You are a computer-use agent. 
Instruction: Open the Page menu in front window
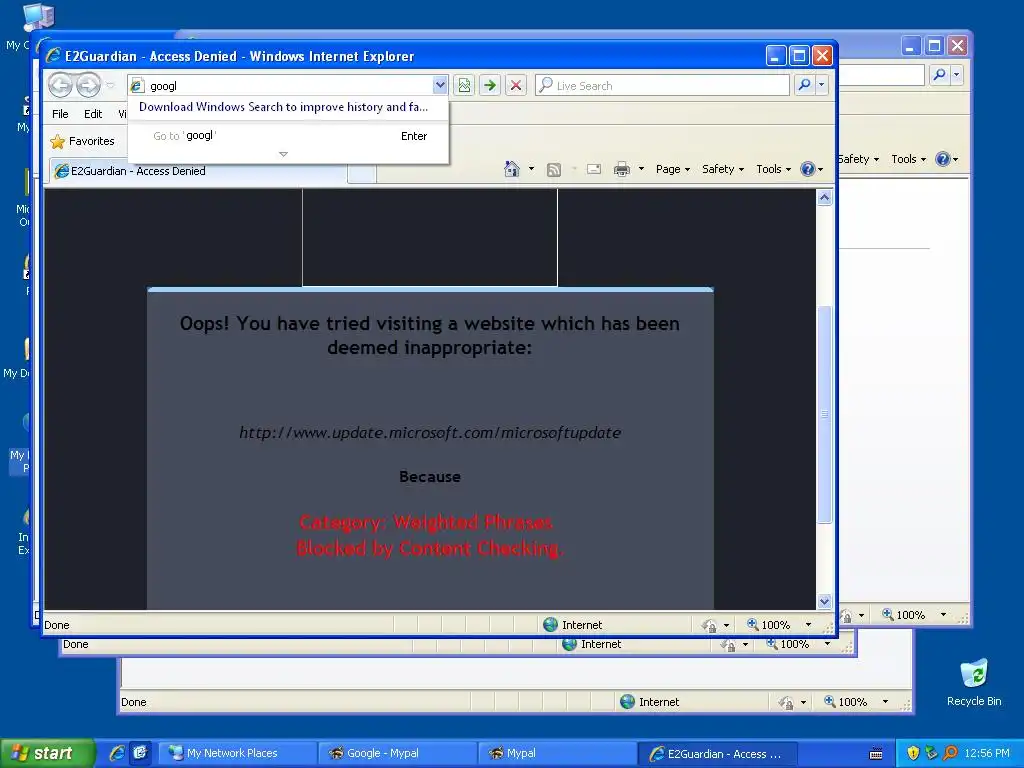tap(672, 169)
